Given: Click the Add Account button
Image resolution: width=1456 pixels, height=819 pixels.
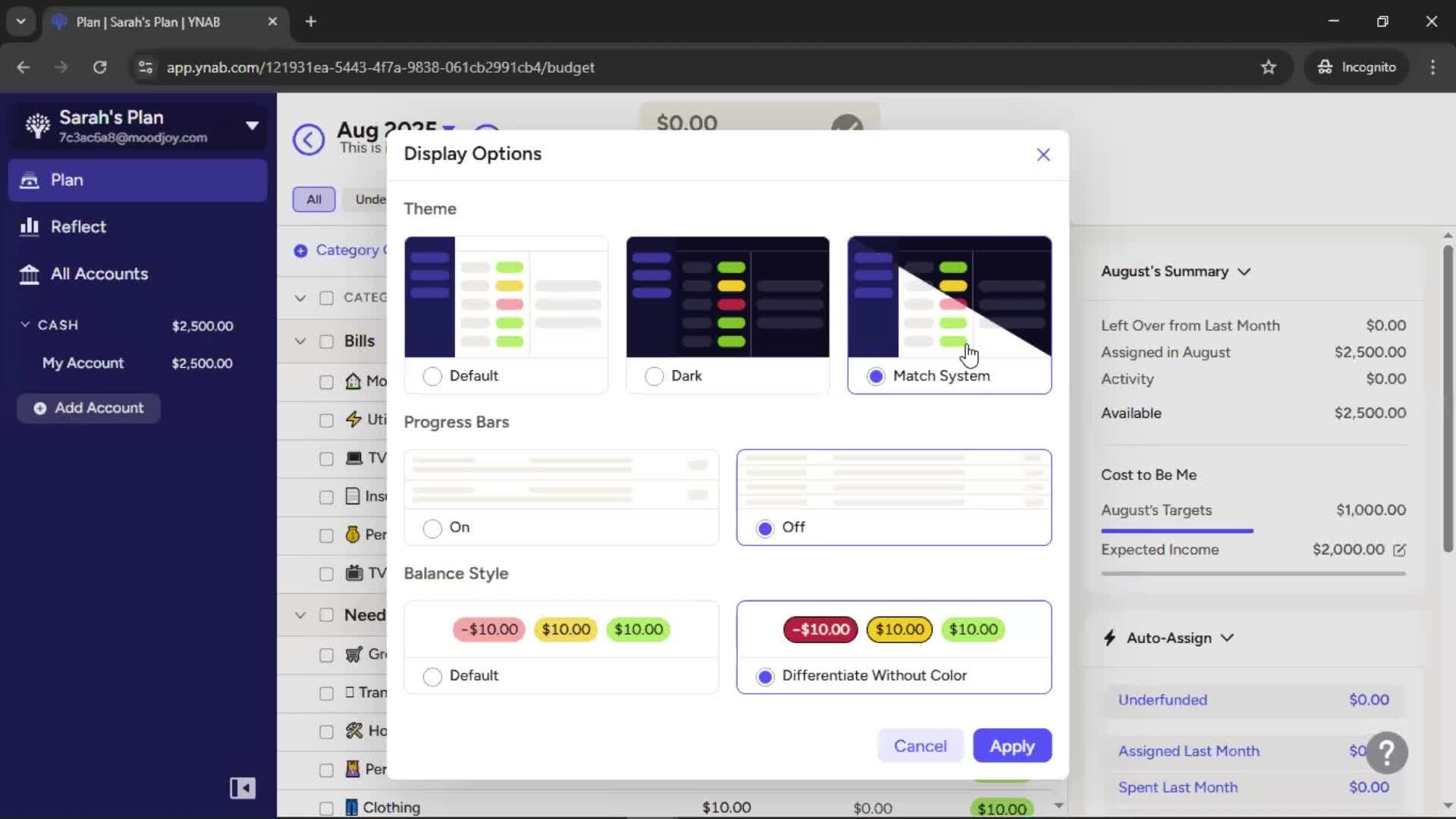Looking at the screenshot, I should 89,408.
